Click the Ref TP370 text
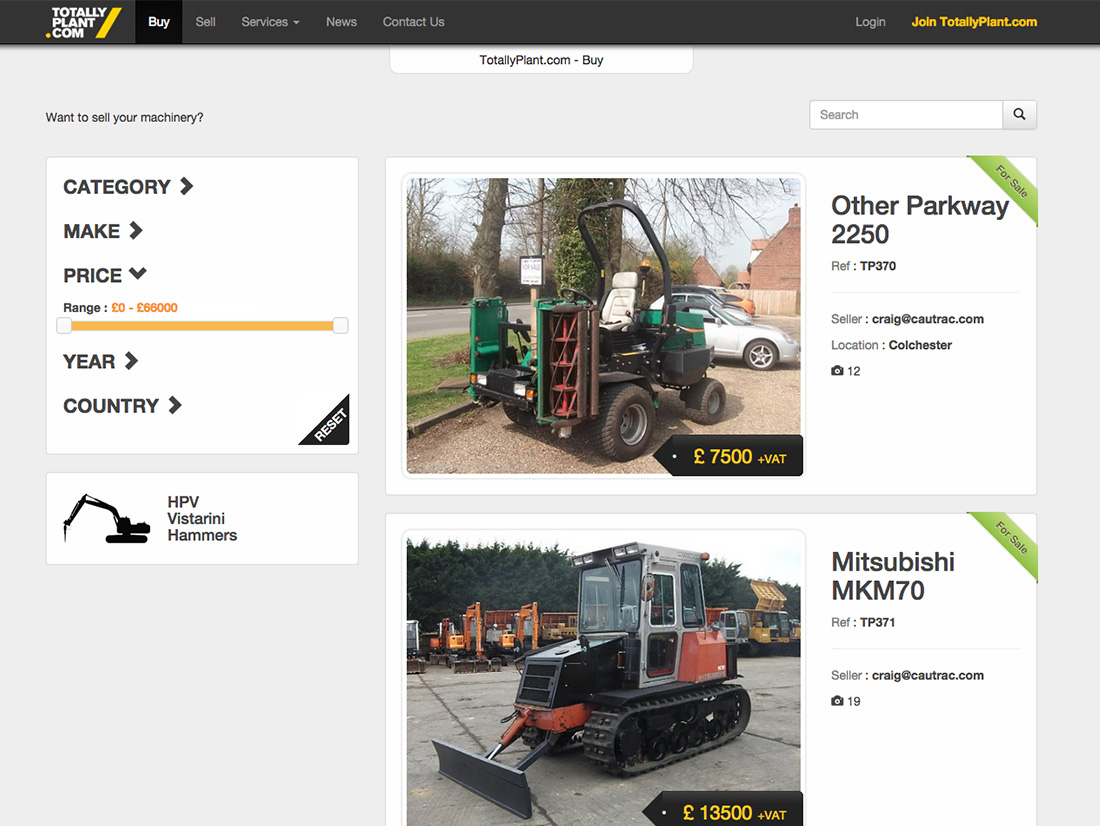The image size is (1100, 826). click(864, 266)
